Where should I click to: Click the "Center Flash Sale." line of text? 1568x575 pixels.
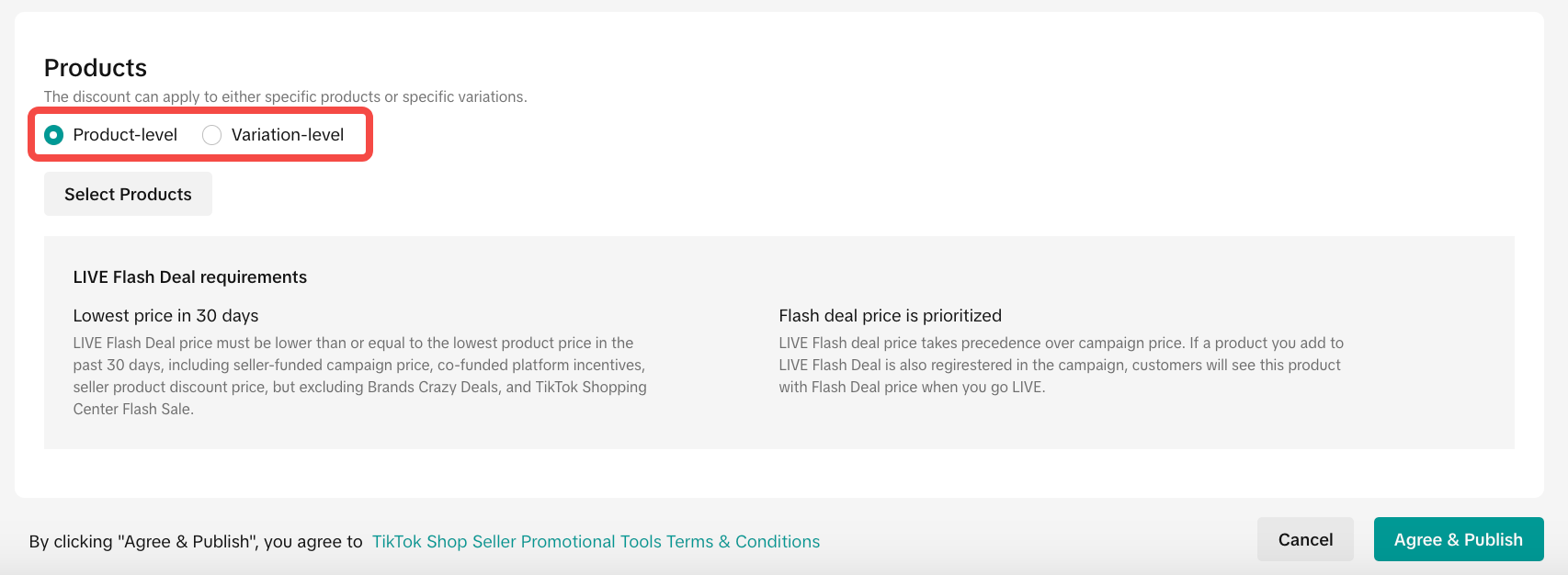pos(133,409)
